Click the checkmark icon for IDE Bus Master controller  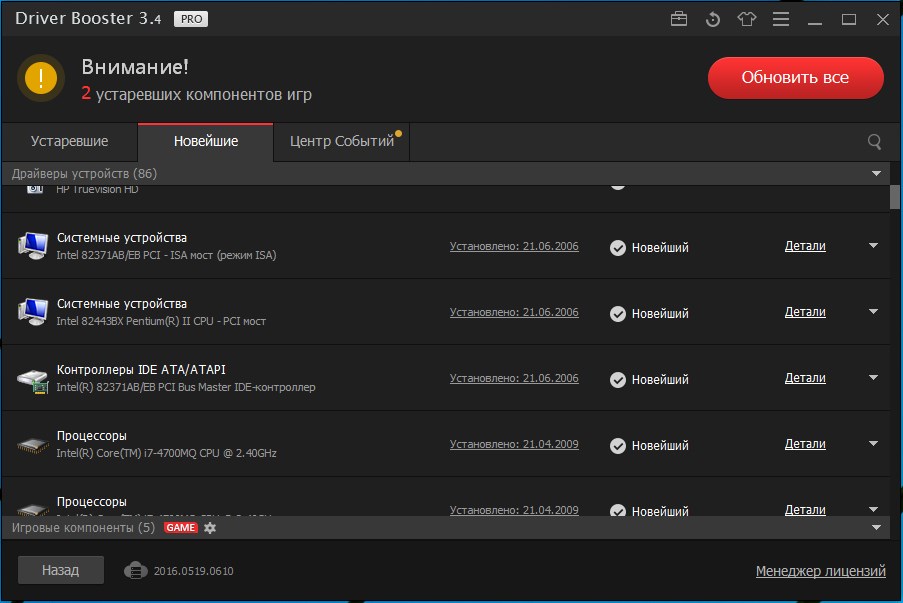pyautogui.click(x=618, y=380)
